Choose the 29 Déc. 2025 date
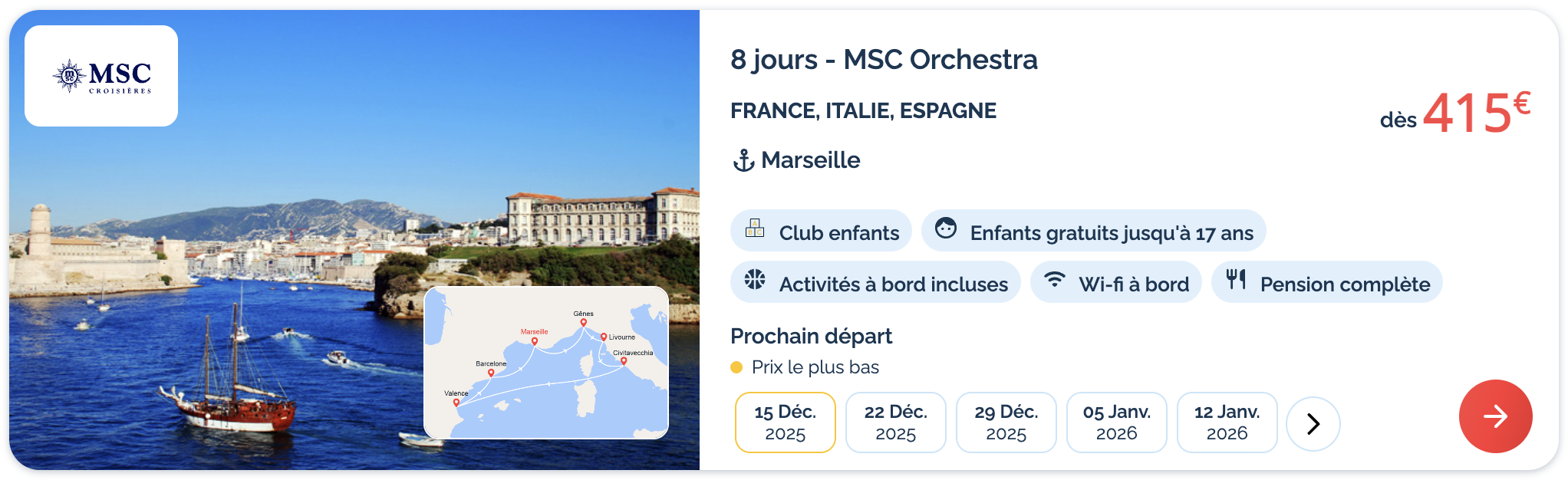The height and width of the screenshot is (480, 1568). (1006, 422)
